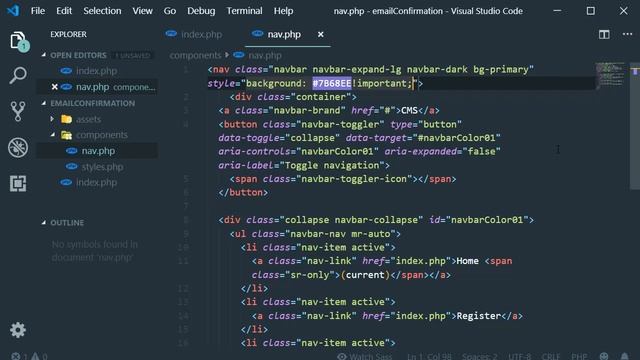Click the 'Home' text in code
The image size is (640, 360).
point(468,261)
